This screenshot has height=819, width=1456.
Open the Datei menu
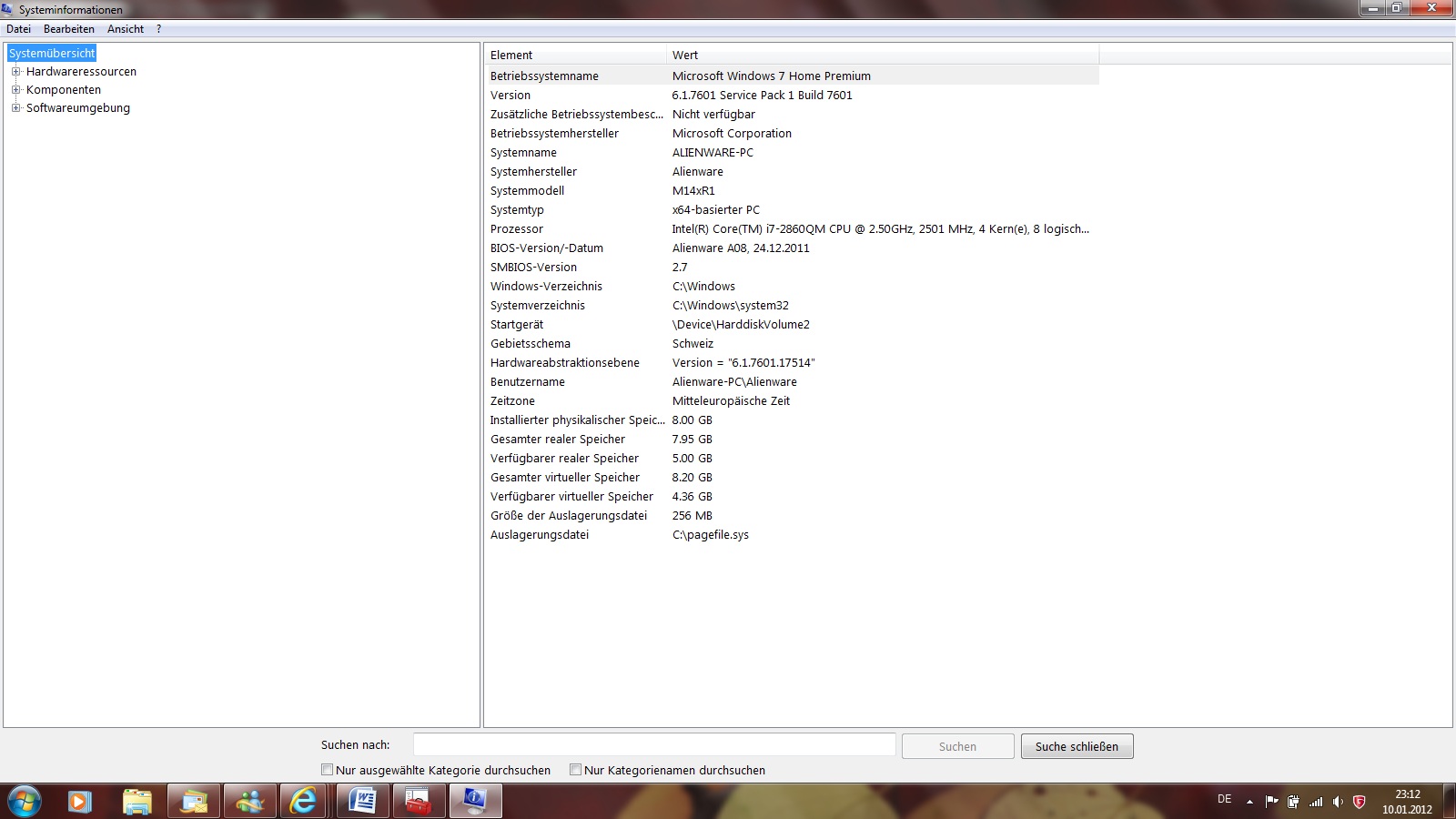[x=18, y=29]
